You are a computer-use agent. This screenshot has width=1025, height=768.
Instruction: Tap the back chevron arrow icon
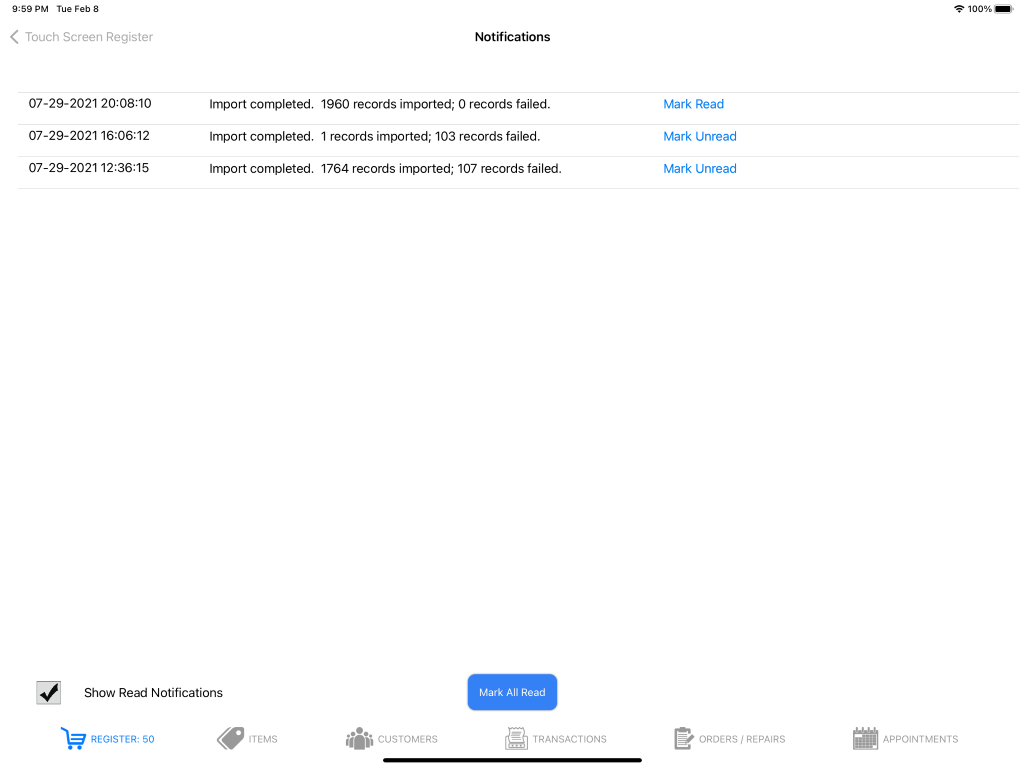[x=14, y=37]
